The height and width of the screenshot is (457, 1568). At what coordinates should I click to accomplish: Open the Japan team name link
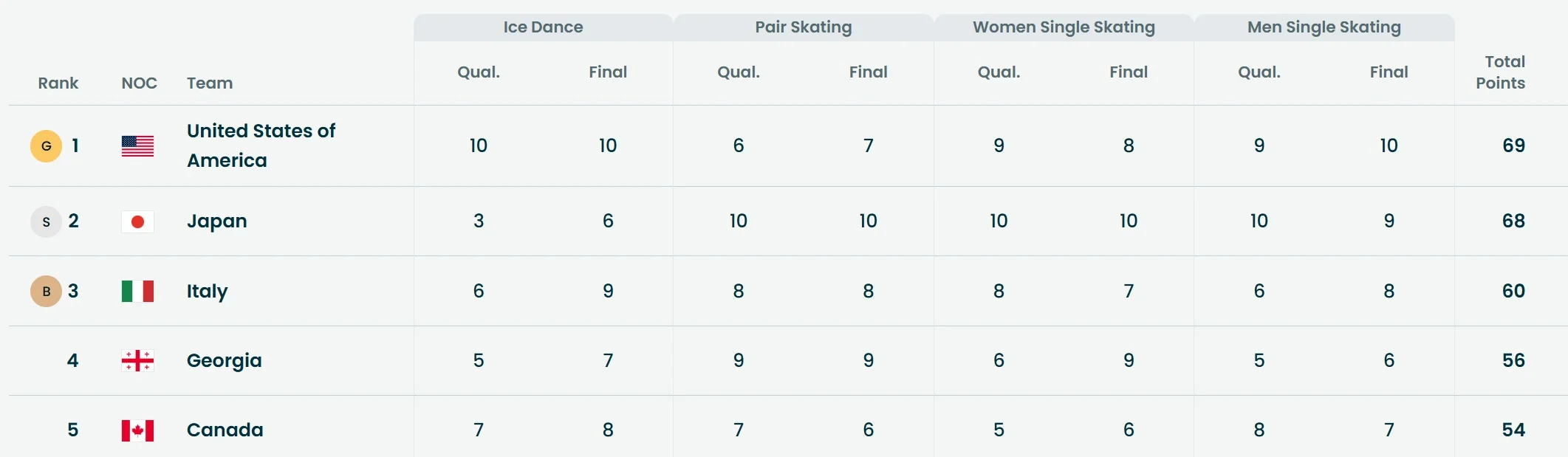[216, 221]
